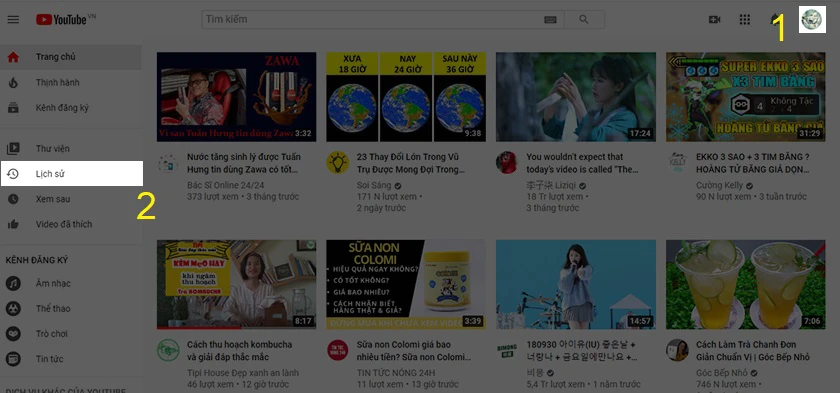Open Soi Sáng channel name
840x393 pixels.
coord(375,185)
